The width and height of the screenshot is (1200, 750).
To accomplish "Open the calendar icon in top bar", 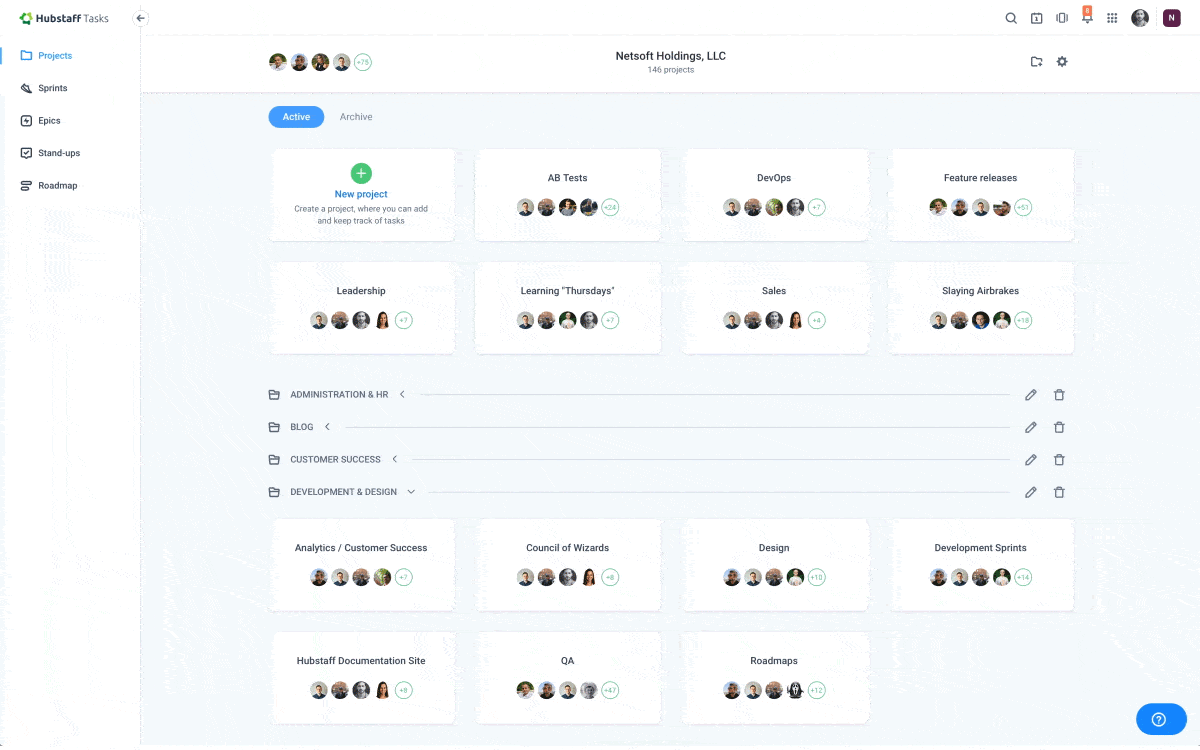I will click(x=1037, y=18).
